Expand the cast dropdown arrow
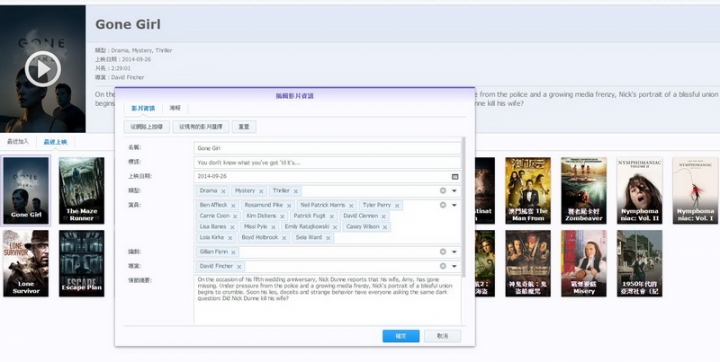The height and width of the screenshot is (362, 720). pyautogui.click(x=454, y=205)
